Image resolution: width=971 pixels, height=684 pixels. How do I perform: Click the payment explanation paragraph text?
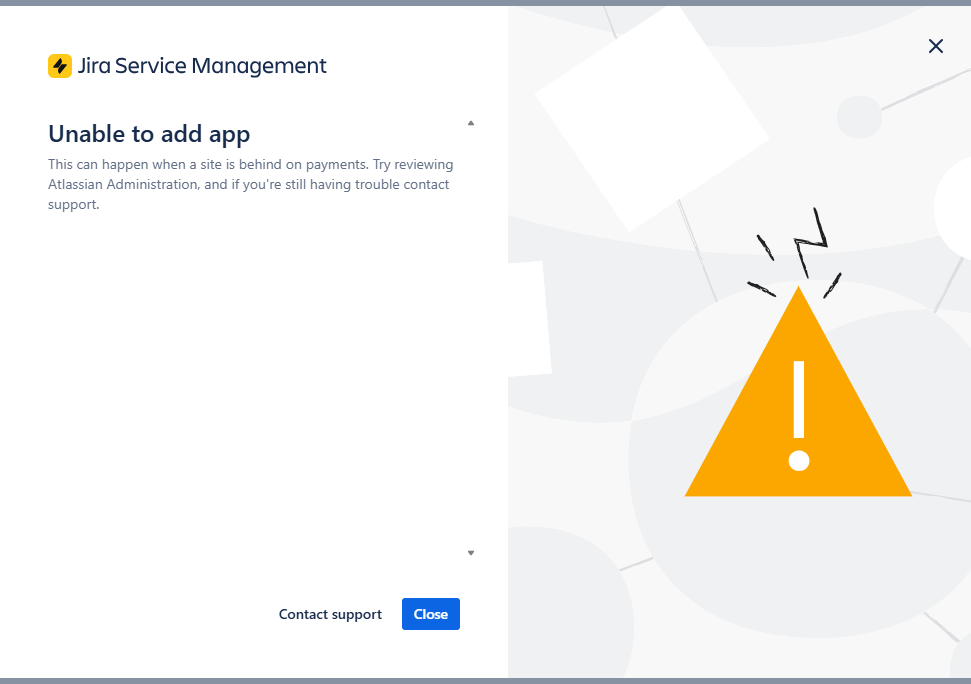251,184
